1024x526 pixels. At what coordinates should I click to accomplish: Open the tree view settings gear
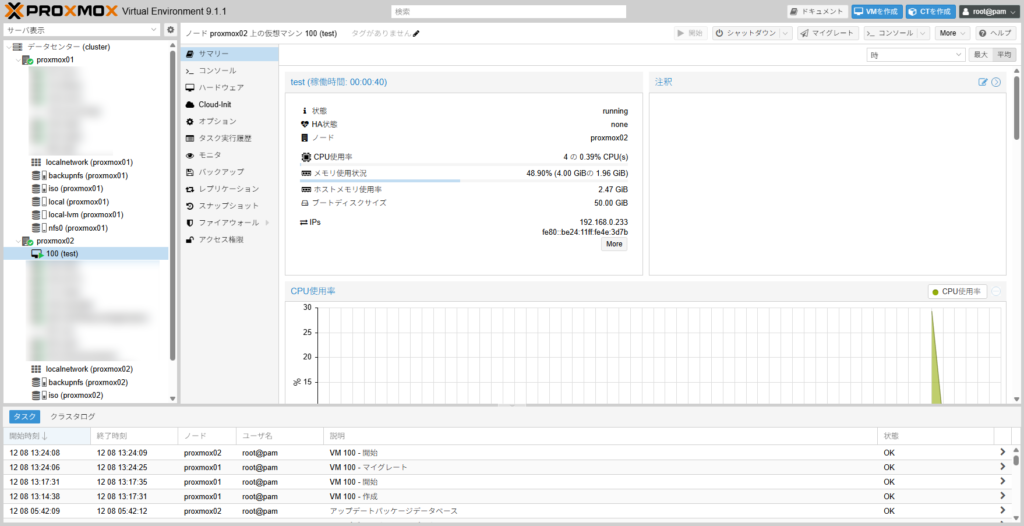click(x=170, y=30)
